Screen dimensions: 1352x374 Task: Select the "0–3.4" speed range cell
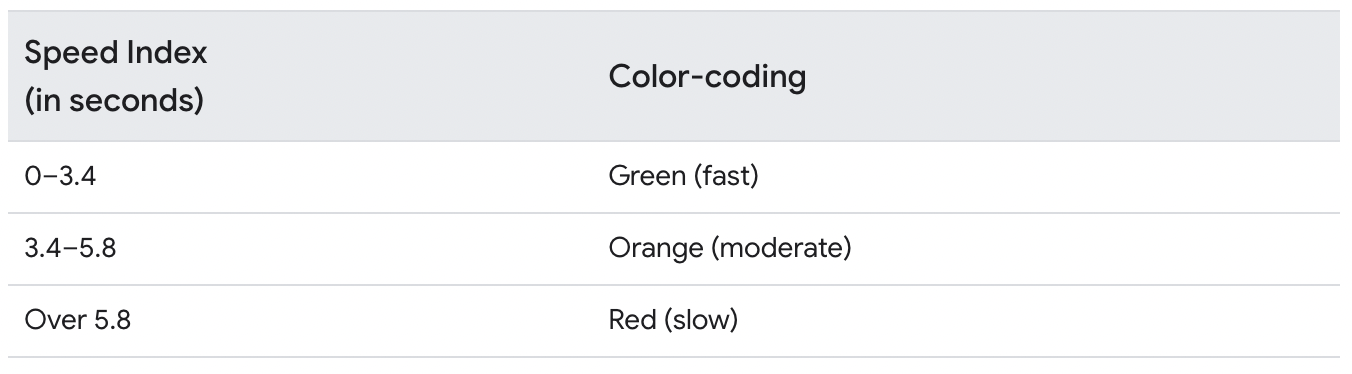60,177
